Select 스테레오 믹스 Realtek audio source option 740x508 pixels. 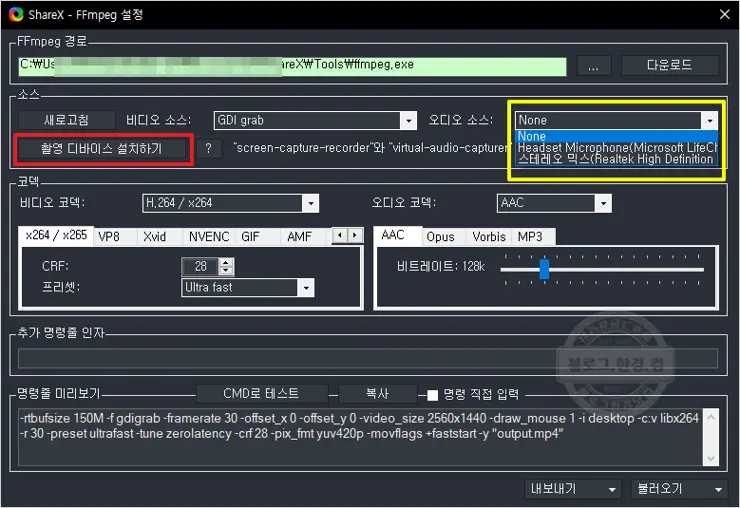[x=616, y=159]
